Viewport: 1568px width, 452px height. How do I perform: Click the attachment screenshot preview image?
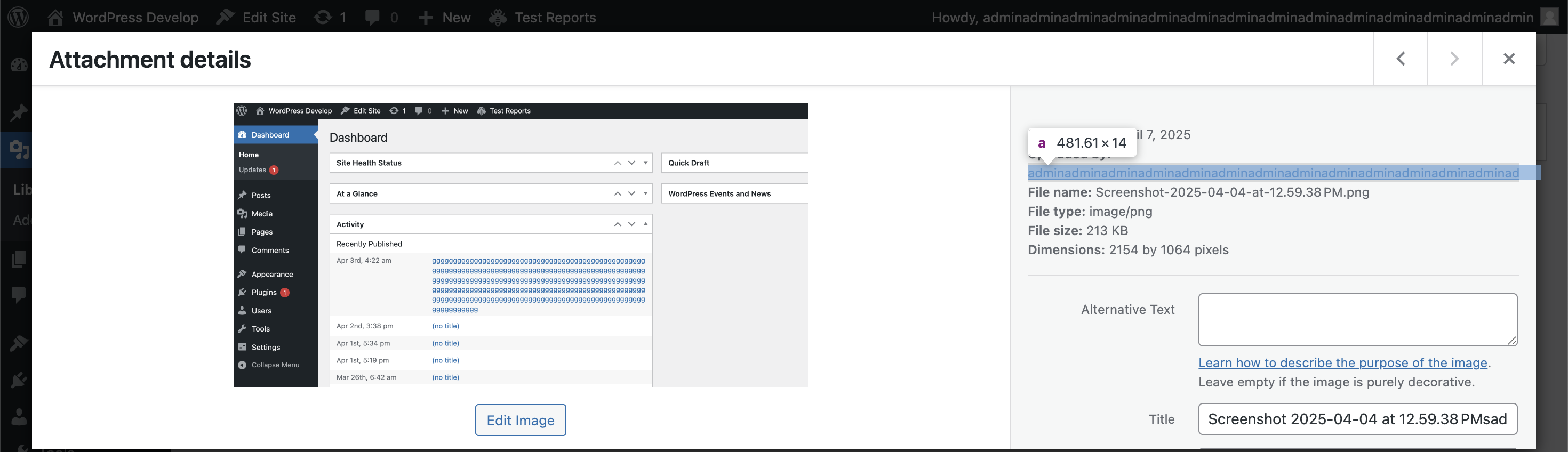coord(521,245)
